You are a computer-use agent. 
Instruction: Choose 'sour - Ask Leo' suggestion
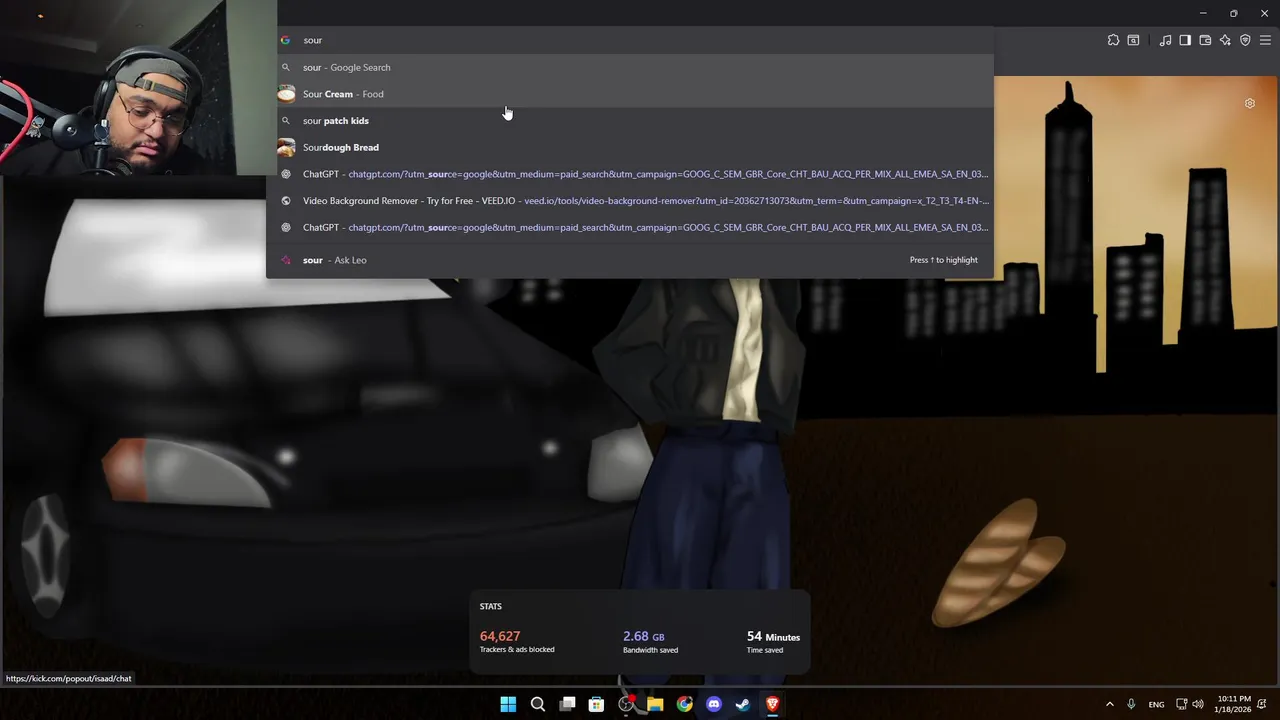(x=631, y=260)
